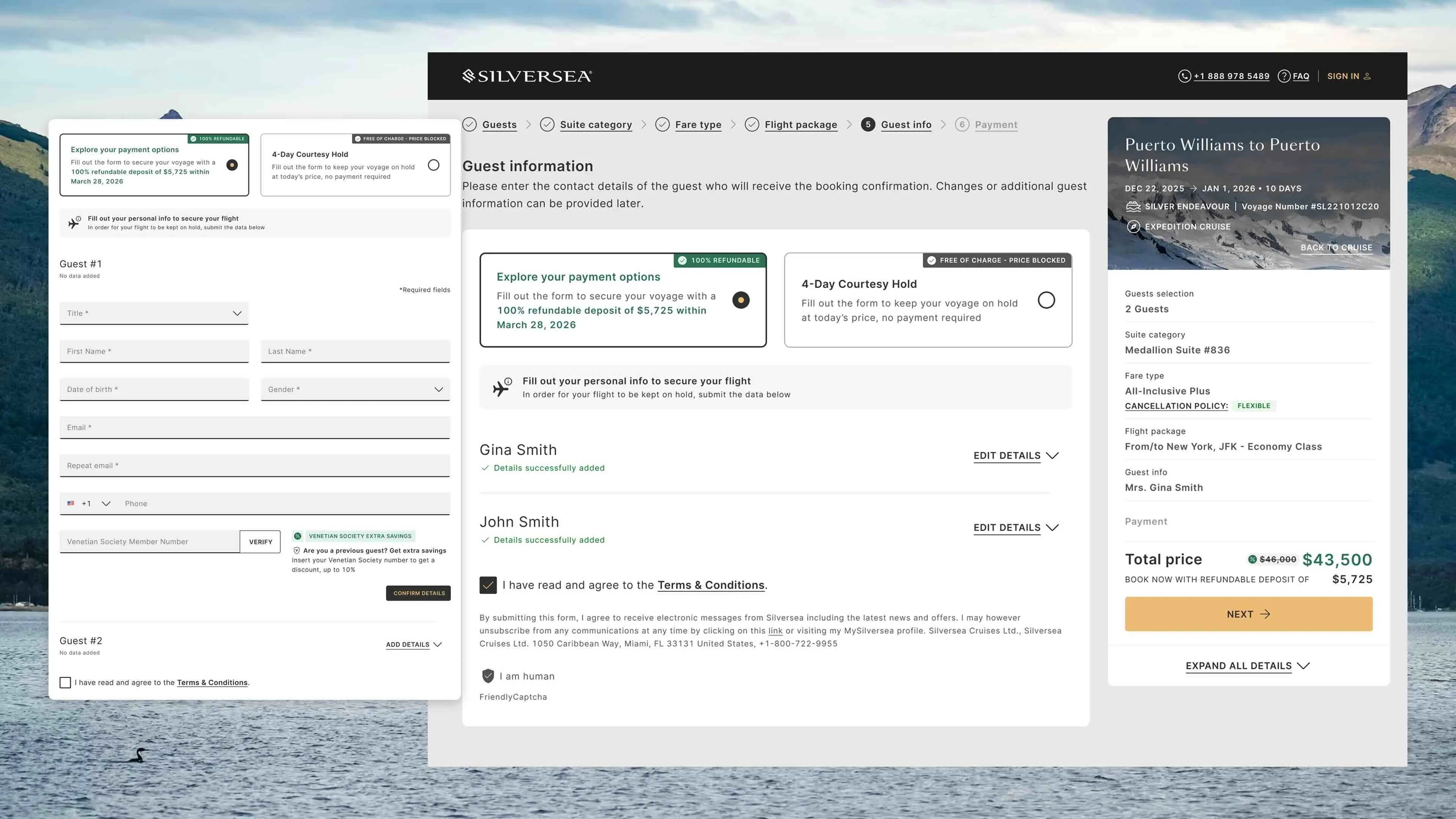Screen dimensions: 1456x819
Task: Tick Terms & Conditions checkbox in left panel
Action: (65, 682)
